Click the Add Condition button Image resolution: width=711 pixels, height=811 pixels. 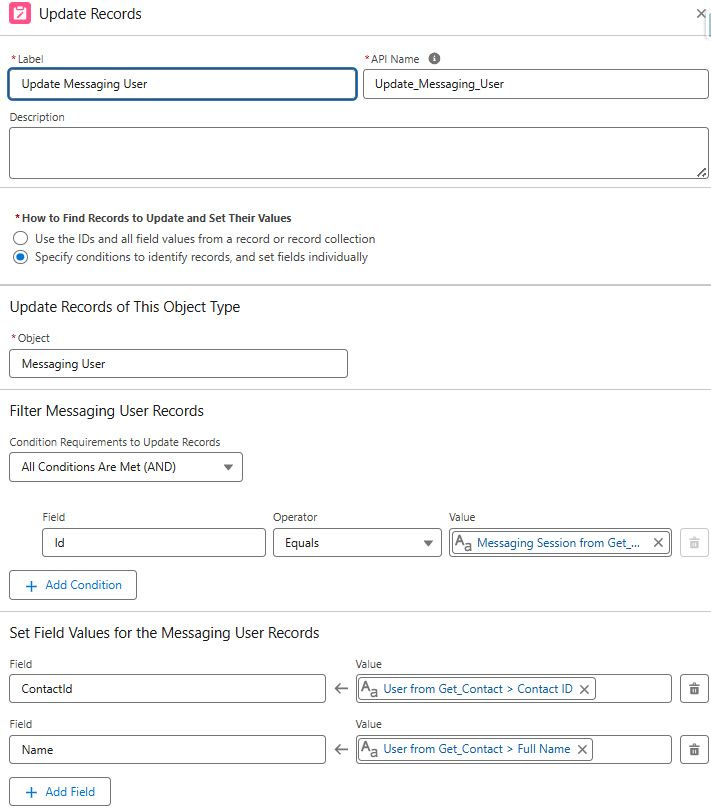[72, 584]
